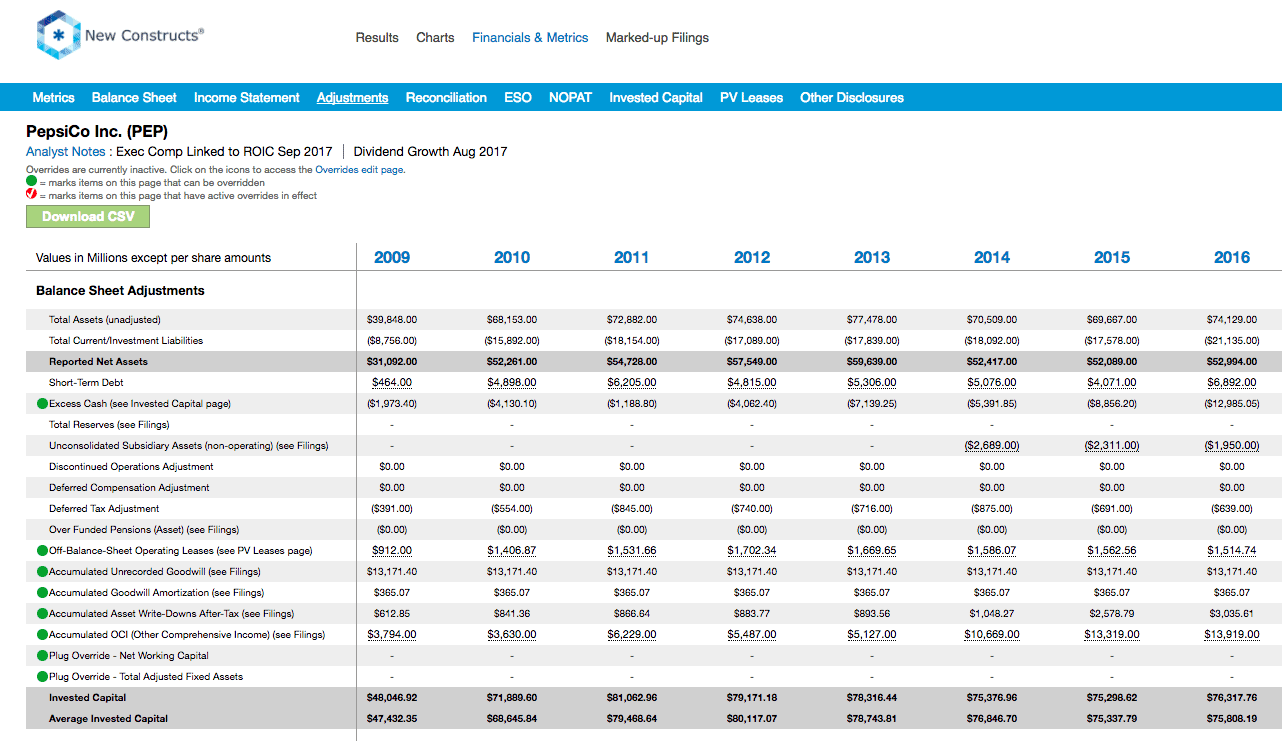Image resolution: width=1282 pixels, height=741 pixels.
Task: Click green override dot for Accumulated Unrecorded Goodwill
Action: tap(42, 572)
